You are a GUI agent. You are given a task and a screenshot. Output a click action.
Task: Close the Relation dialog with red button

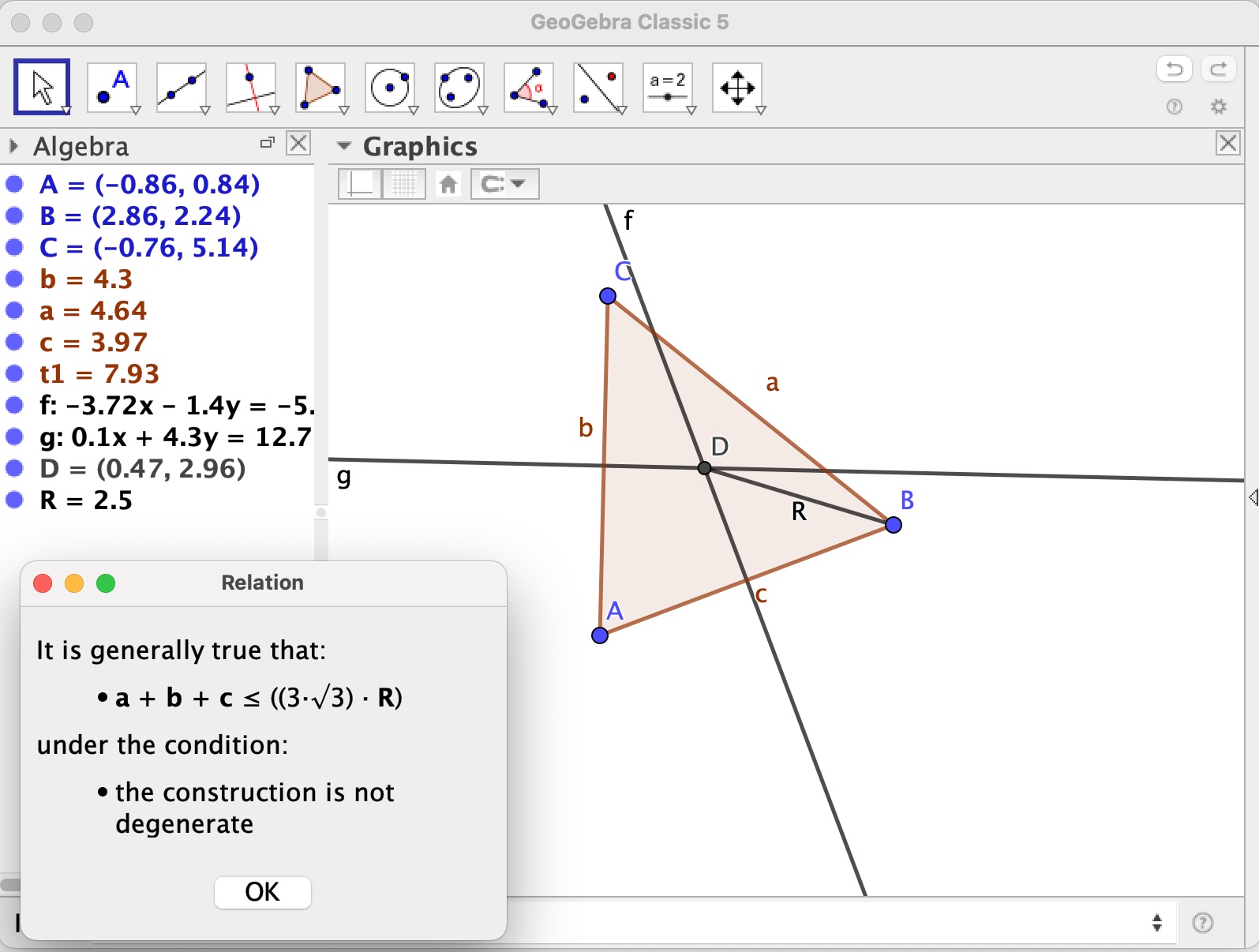pos(43,583)
